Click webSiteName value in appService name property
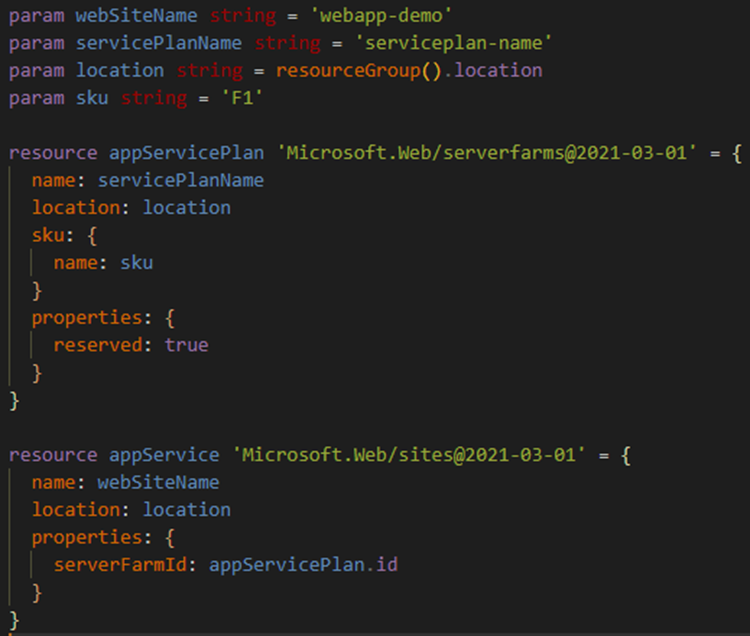This screenshot has width=750, height=636. coord(158,482)
